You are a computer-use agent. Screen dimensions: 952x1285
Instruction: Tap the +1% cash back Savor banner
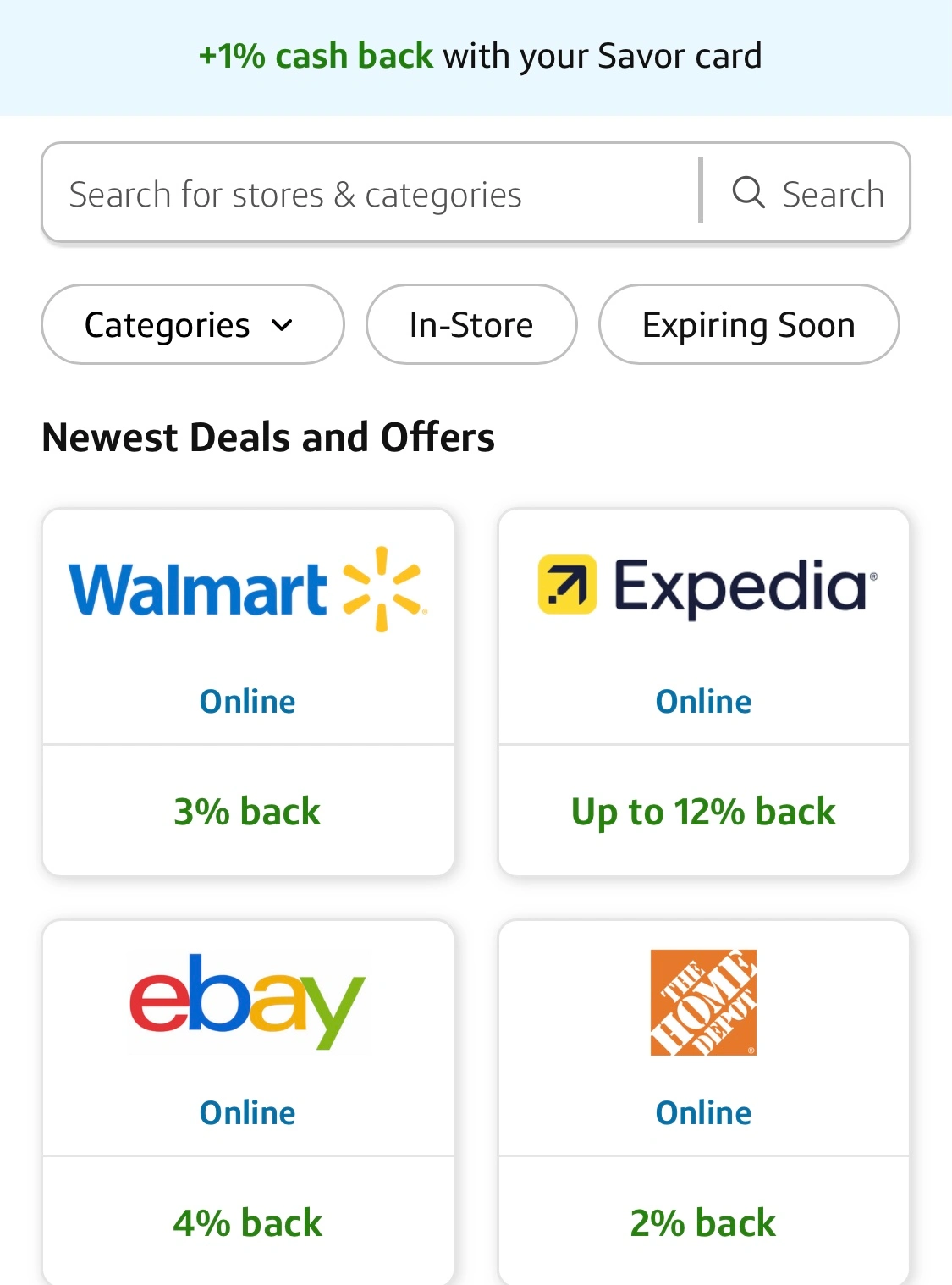click(x=479, y=57)
